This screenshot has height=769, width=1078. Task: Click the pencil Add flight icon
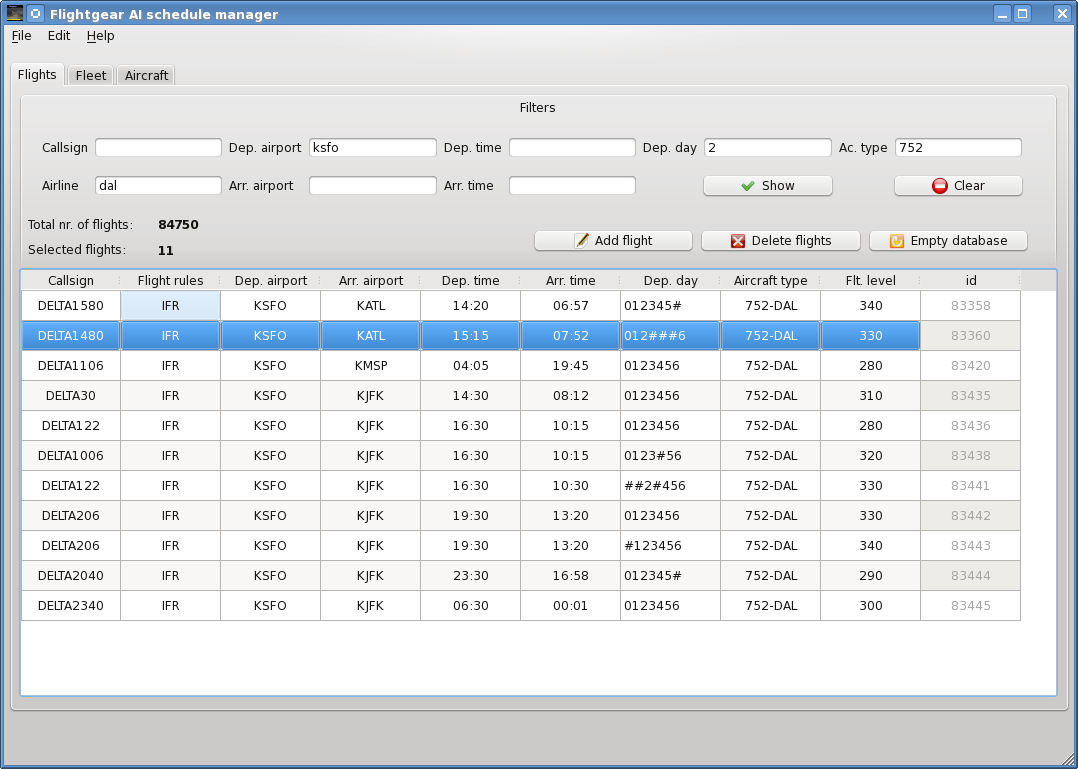pos(581,241)
